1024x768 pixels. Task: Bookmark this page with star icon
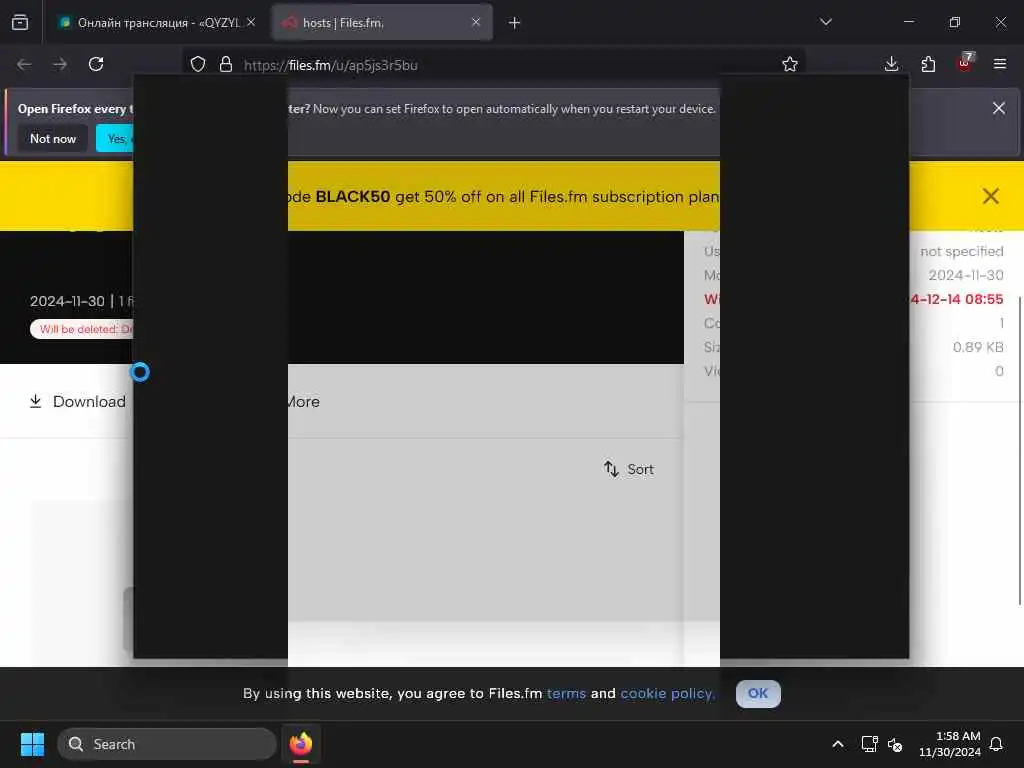click(x=790, y=64)
